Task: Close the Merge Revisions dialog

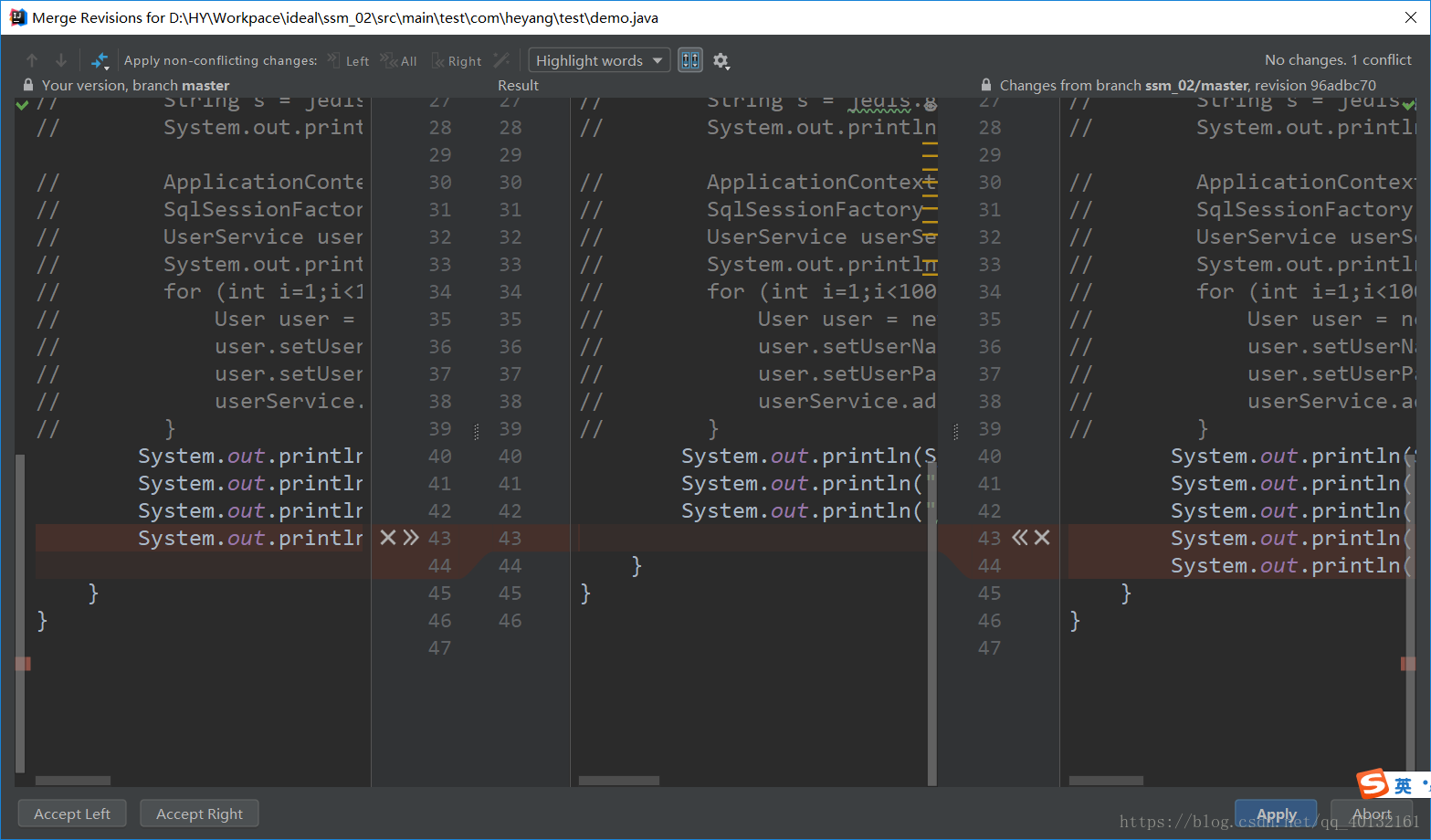Action: pyautogui.click(x=1410, y=17)
